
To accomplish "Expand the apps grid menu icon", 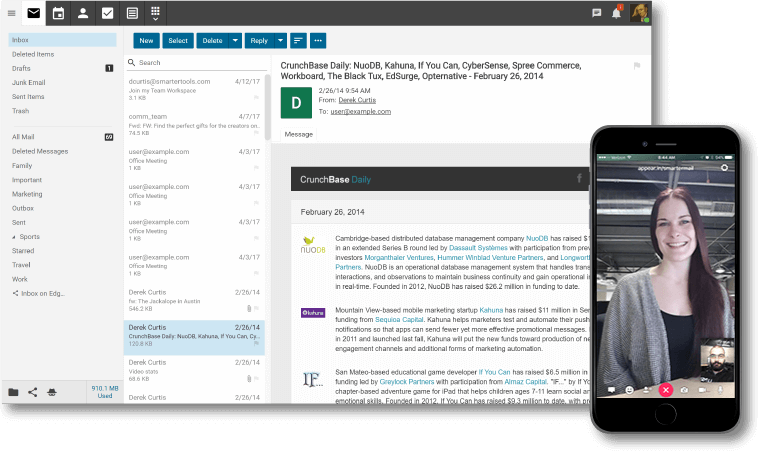I will [155, 13].
